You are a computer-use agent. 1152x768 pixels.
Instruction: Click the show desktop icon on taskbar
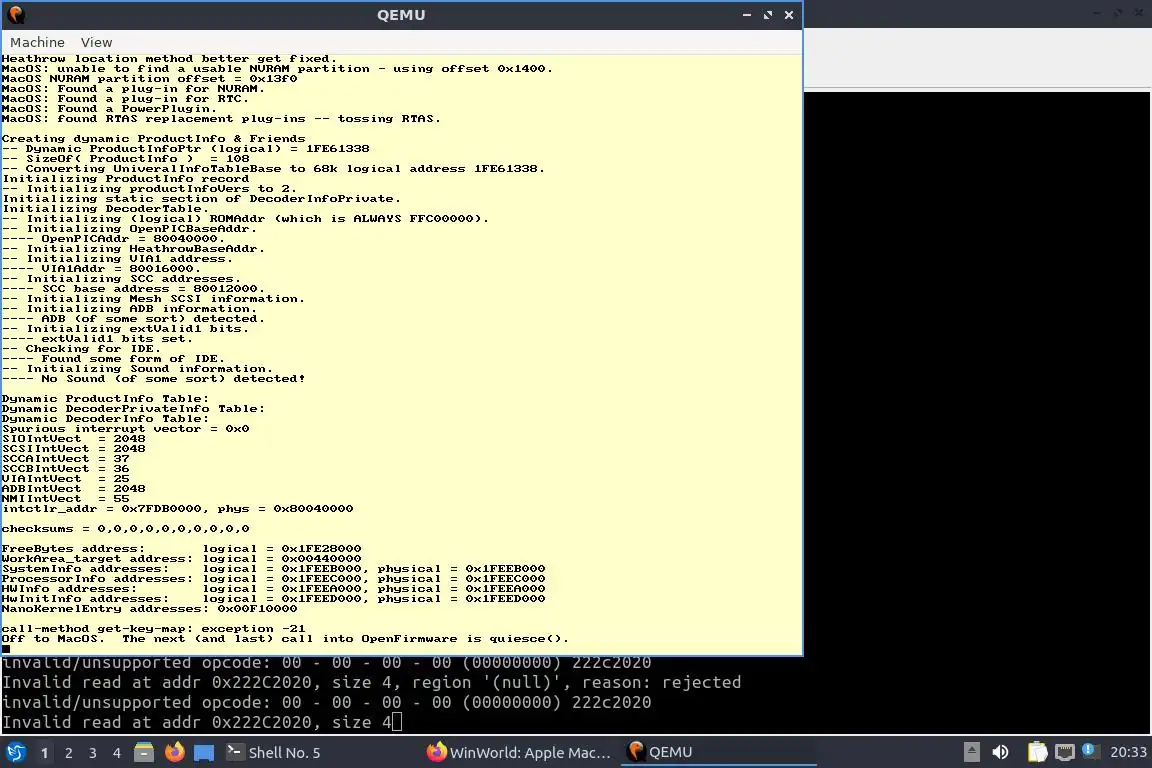204,753
